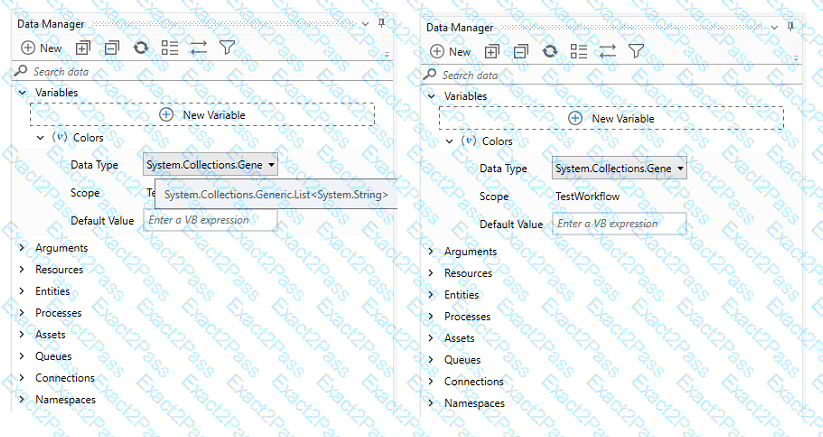The width and height of the screenshot is (823, 437).
Task: Open the Data Type dropdown in right panel
Action: pos(620,168)
